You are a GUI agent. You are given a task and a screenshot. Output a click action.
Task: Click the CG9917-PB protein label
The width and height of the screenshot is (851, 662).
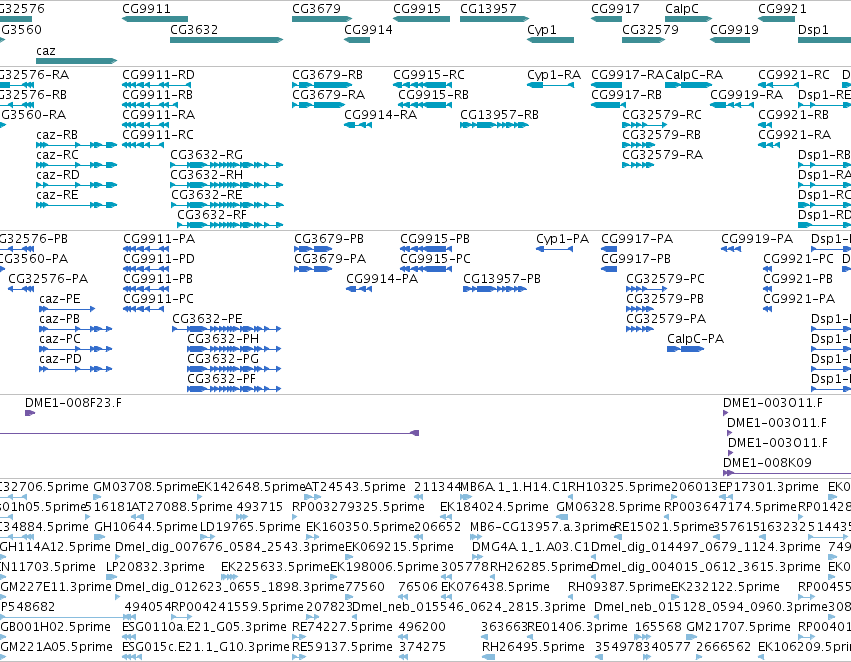pos(636,259)
